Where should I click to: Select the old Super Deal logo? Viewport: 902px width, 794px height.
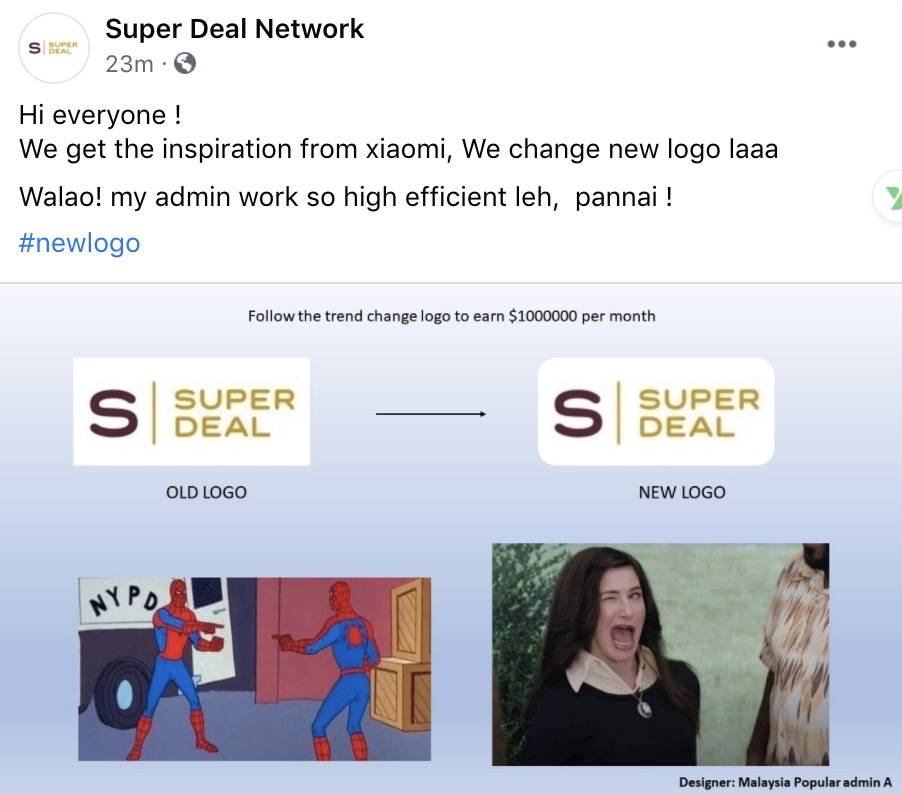point(191,411)
